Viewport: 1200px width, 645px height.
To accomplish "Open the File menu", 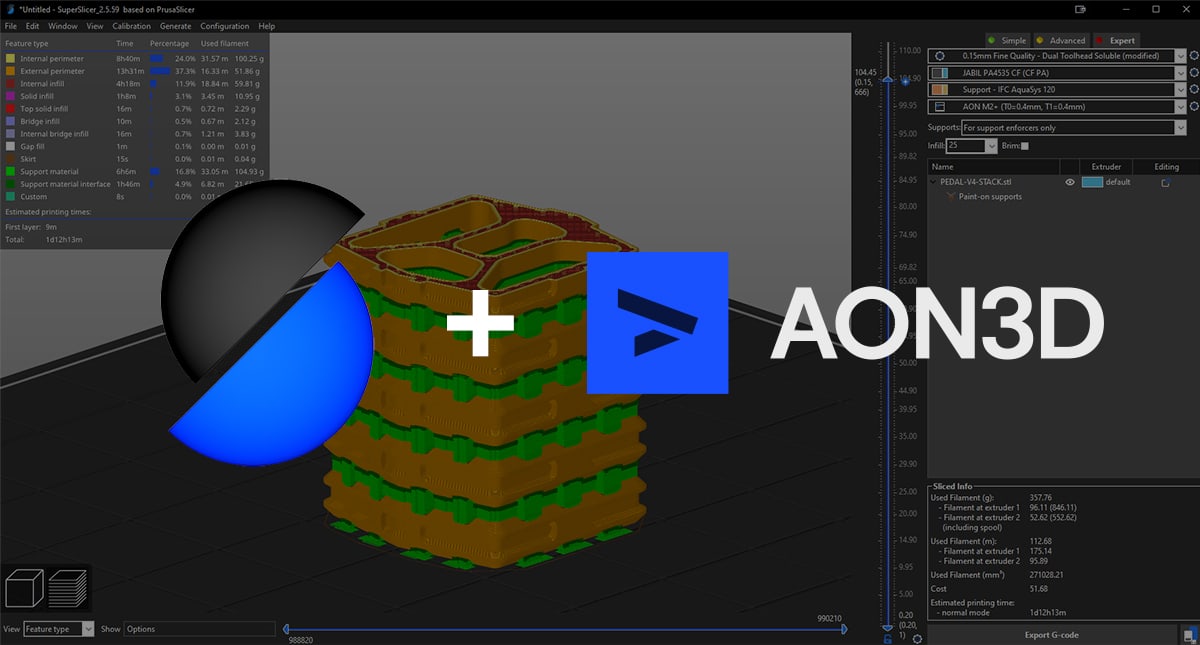I will point(11,26).
